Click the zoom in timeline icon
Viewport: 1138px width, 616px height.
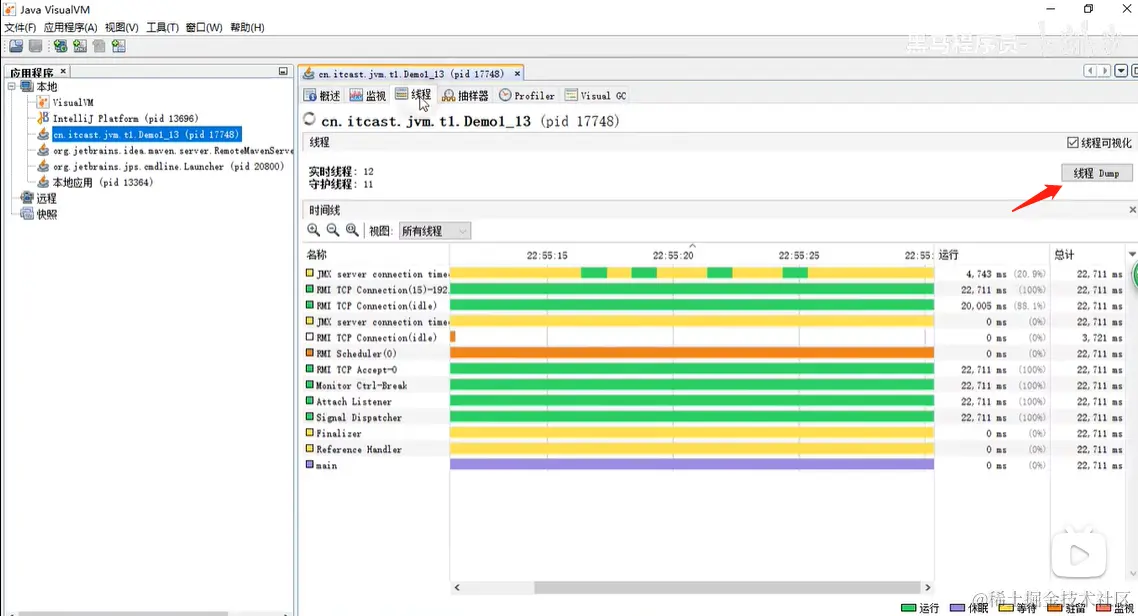click(x=314, y=230)
